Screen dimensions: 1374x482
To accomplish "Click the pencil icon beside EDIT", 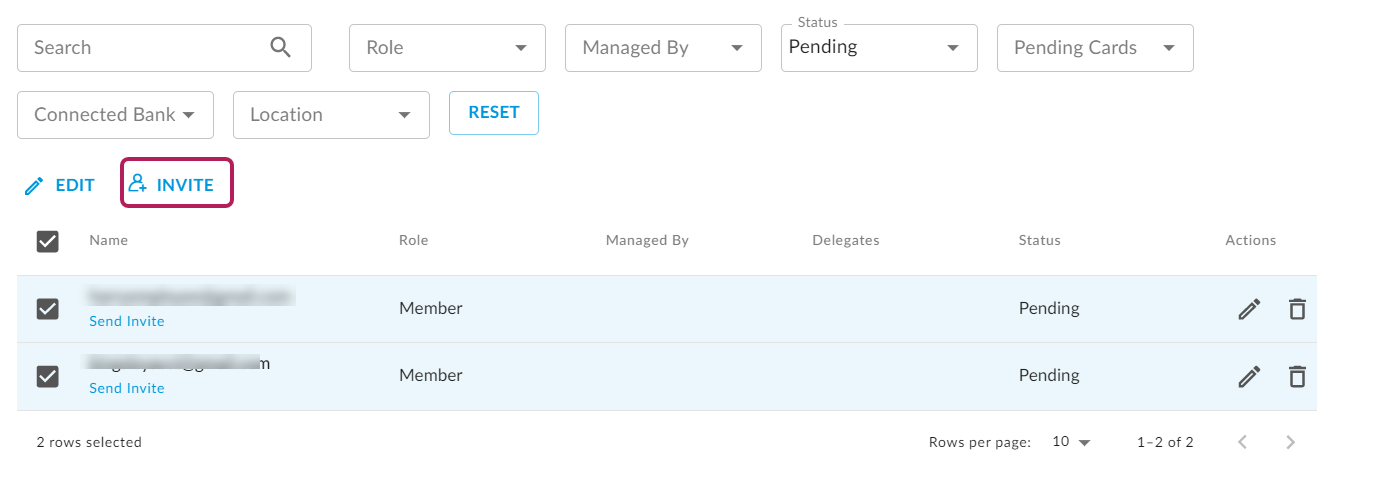I will (34, 186).
